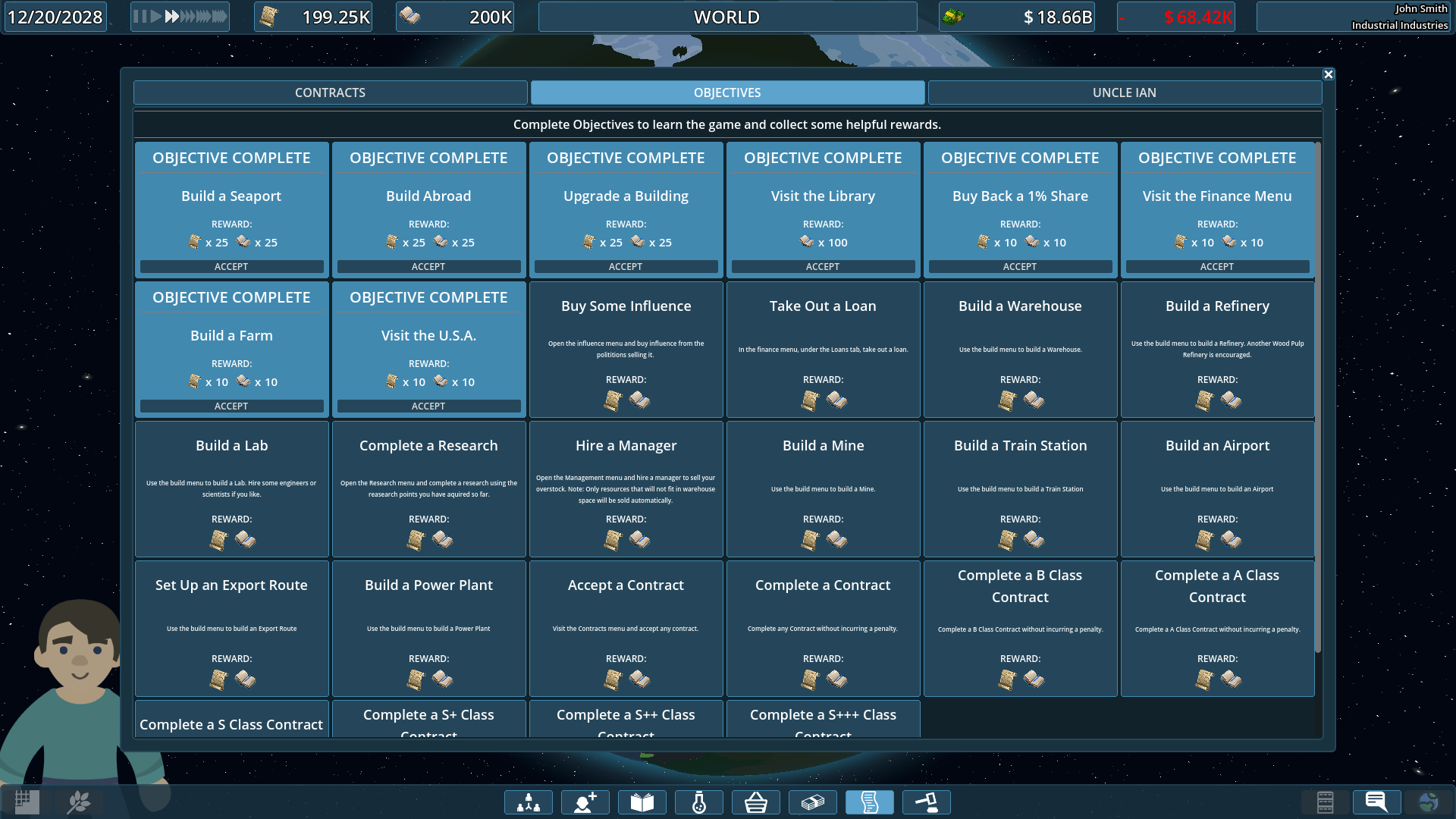Open the Library book icon
Screen dimensions: 1456x819
point(642,802)
